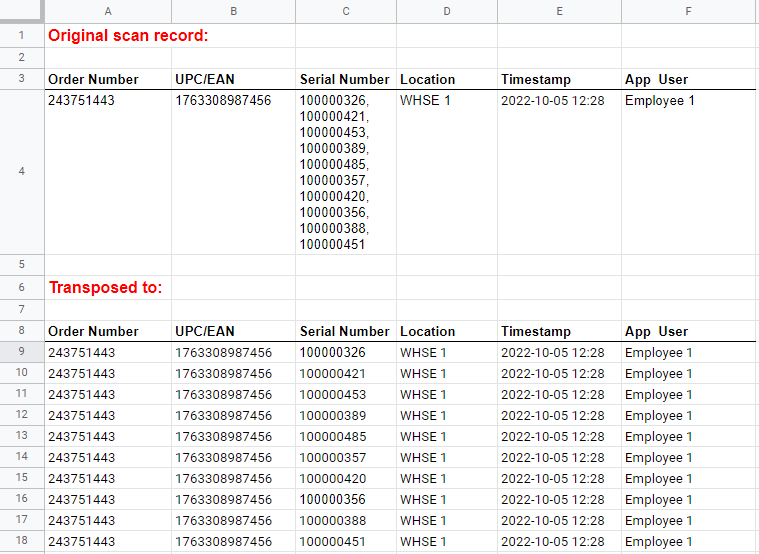Click timestamp cell in row 17

pos(559,520)
